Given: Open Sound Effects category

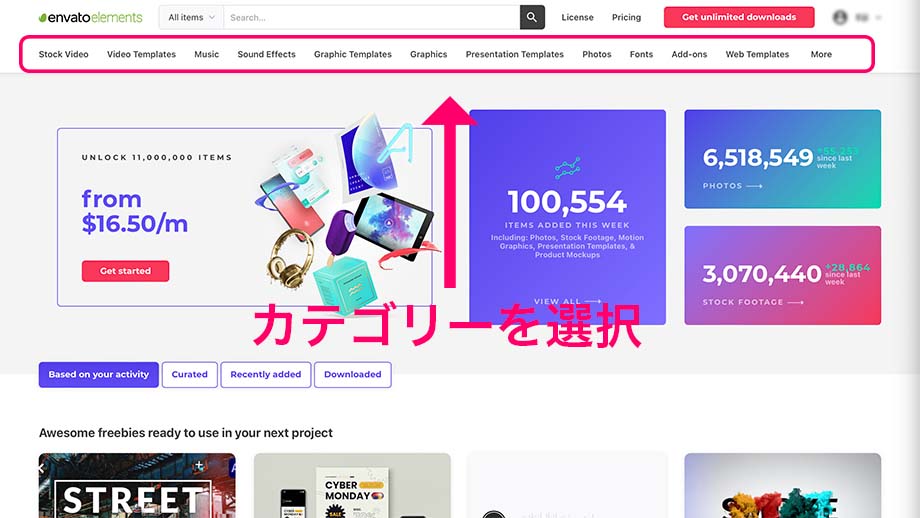Looking at the screenshot, I should click(266, 54).
